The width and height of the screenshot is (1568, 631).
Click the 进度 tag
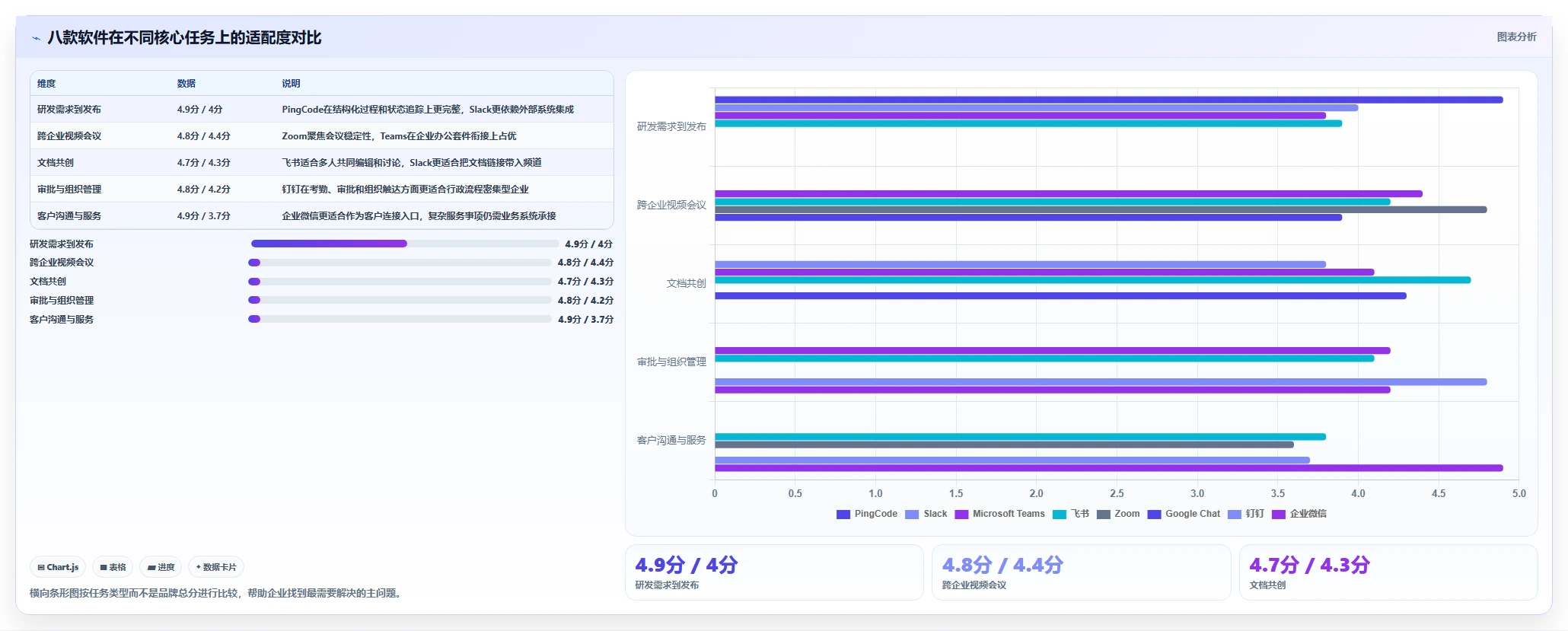pos(161,567)
